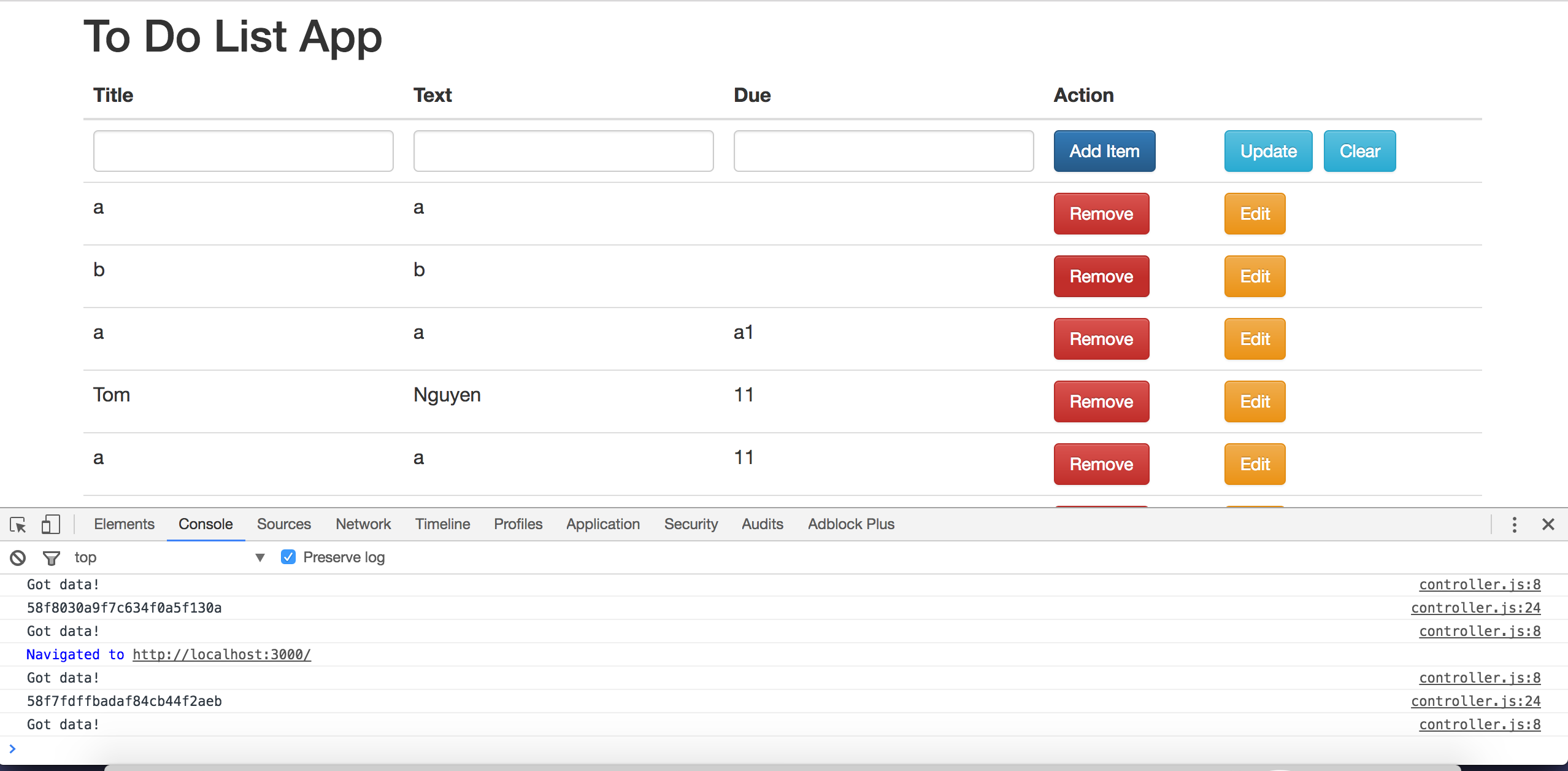Click the controller.js:24 link for 58f8030a9f7c634f0a5f130a

tap(1475, 608)
